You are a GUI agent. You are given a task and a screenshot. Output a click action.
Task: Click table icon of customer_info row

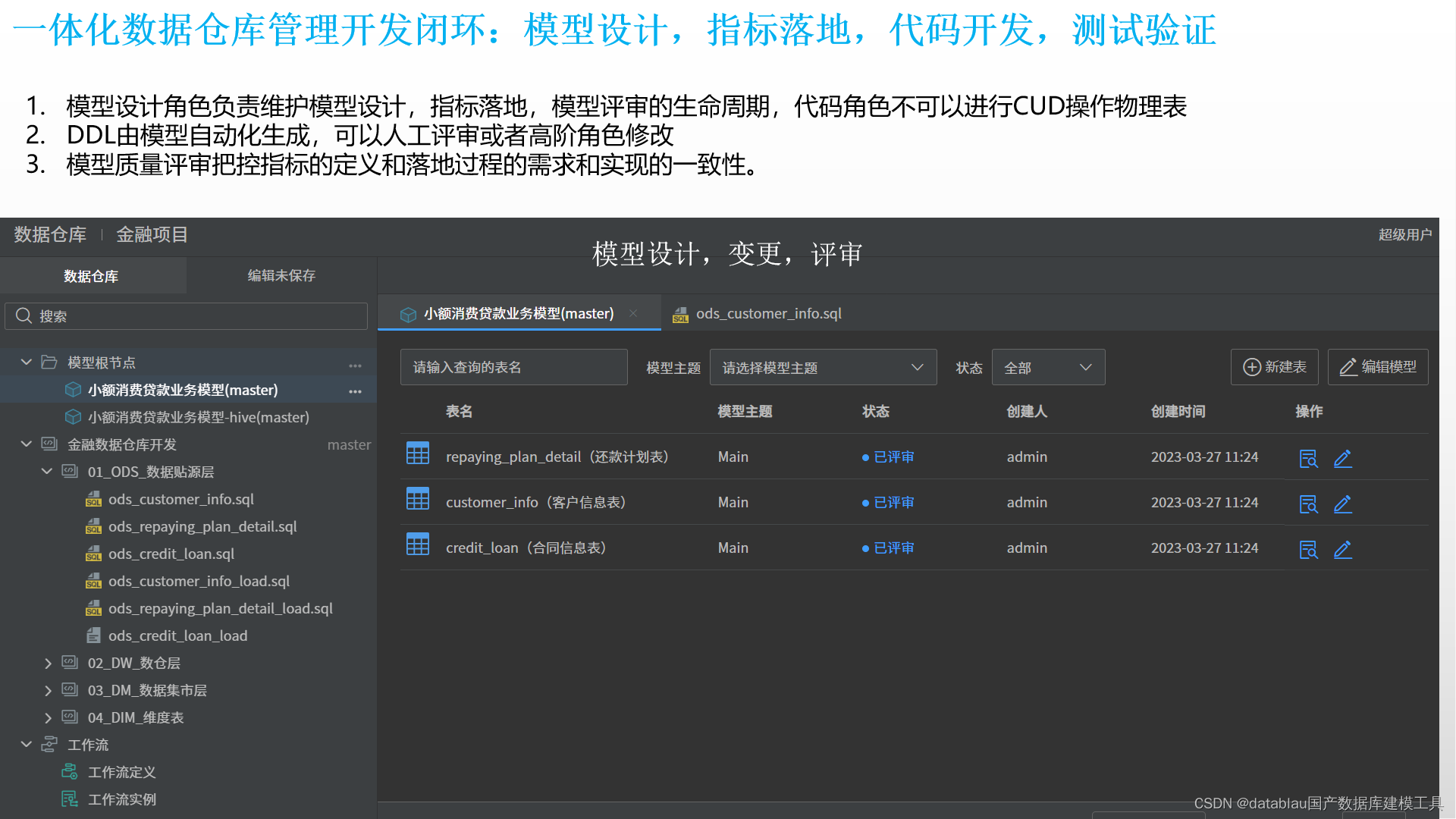[418, 498]
